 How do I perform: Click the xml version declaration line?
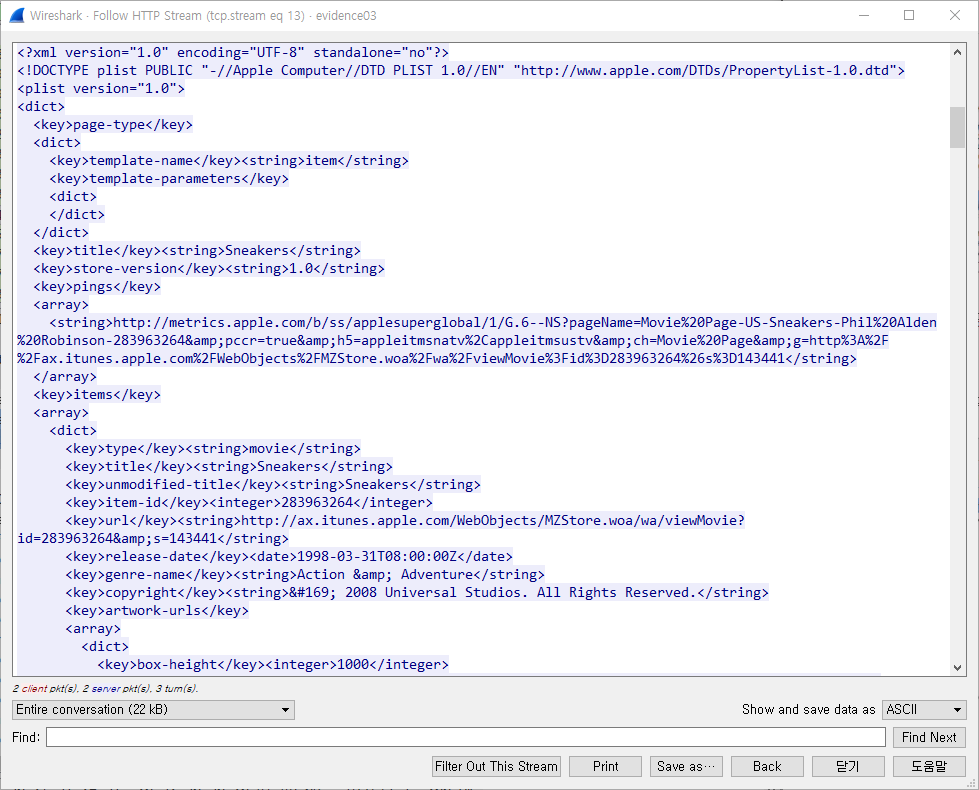[x=233, y=52]
